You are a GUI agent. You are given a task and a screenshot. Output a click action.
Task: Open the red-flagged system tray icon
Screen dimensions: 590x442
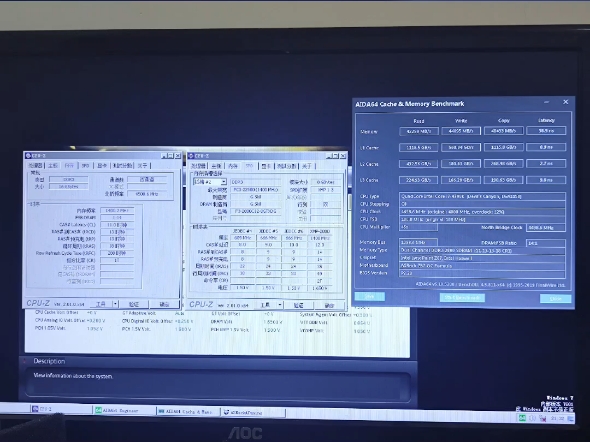pyautogui.click(x=542, y=418)
